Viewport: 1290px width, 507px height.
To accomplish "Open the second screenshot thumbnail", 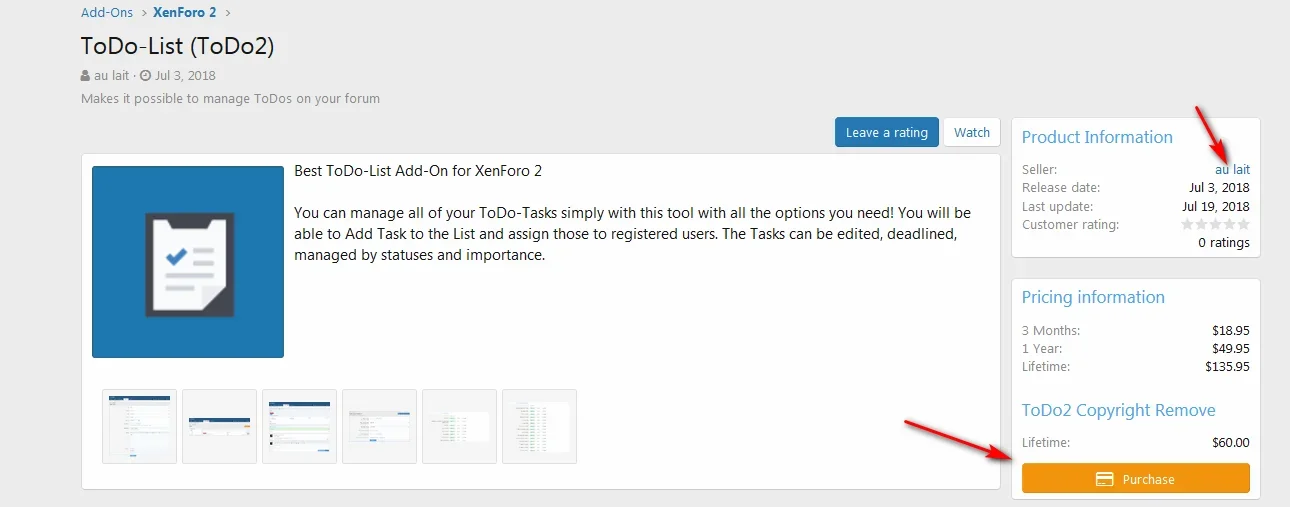I will point(219,426).
